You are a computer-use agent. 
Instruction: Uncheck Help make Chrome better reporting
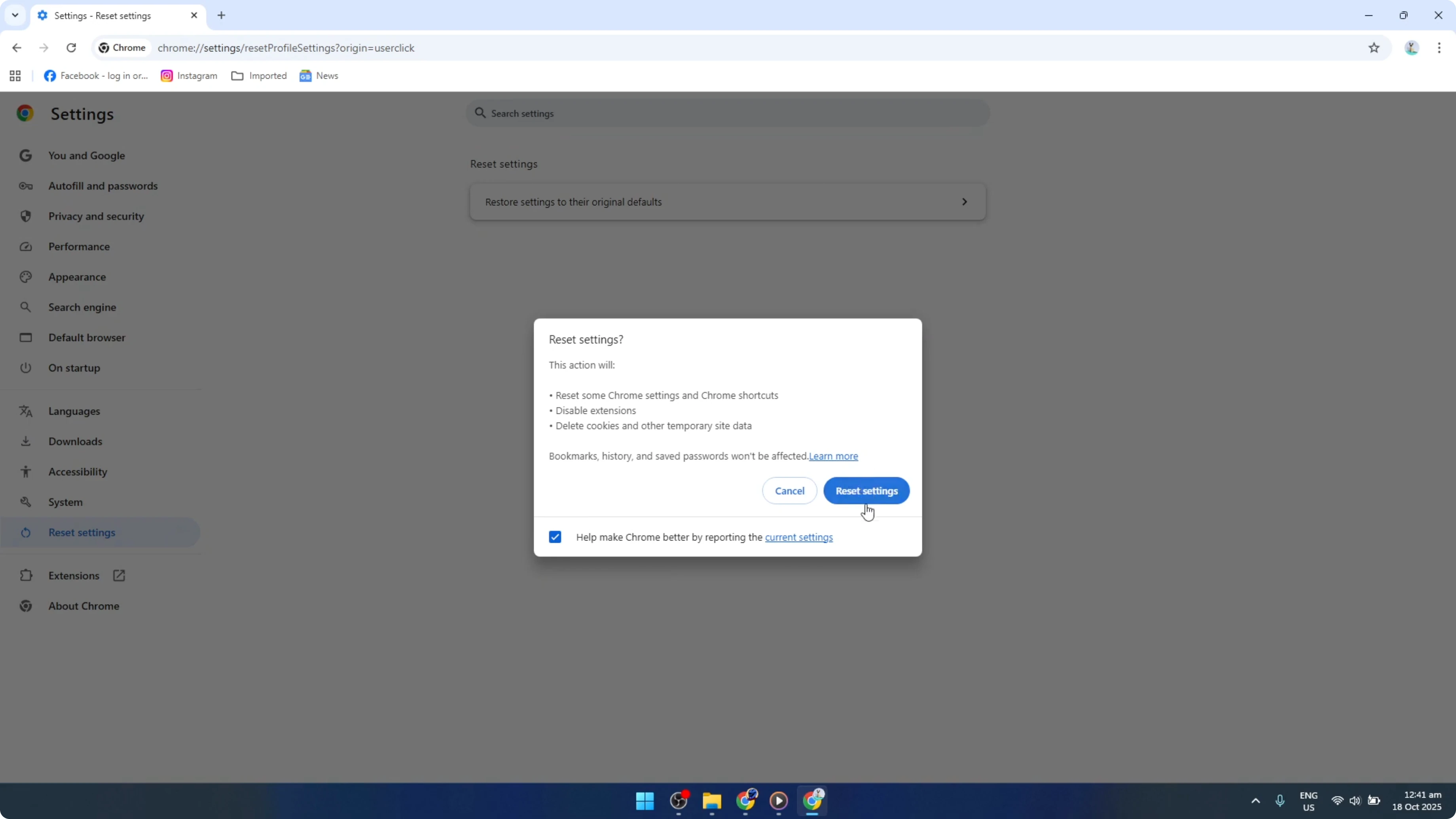tap(554, 537)
